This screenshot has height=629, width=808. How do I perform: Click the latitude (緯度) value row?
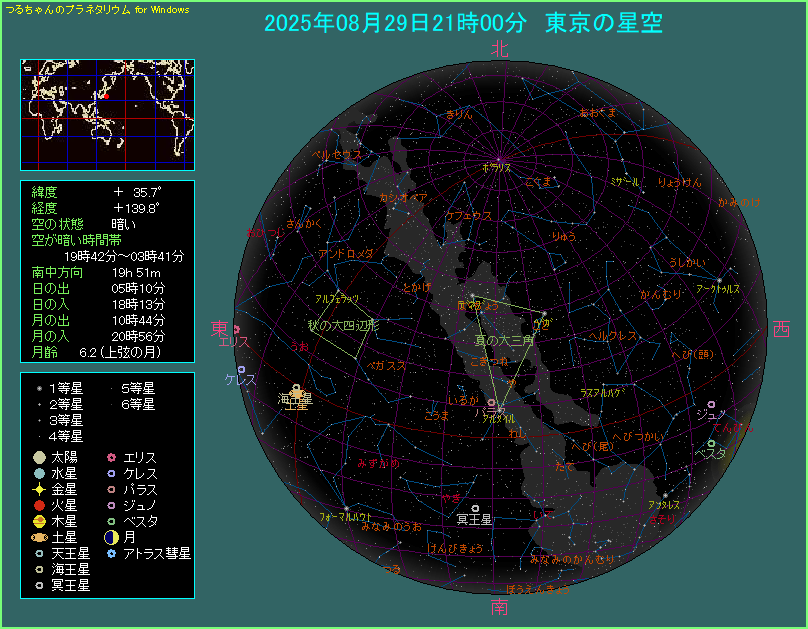(107, 191)
